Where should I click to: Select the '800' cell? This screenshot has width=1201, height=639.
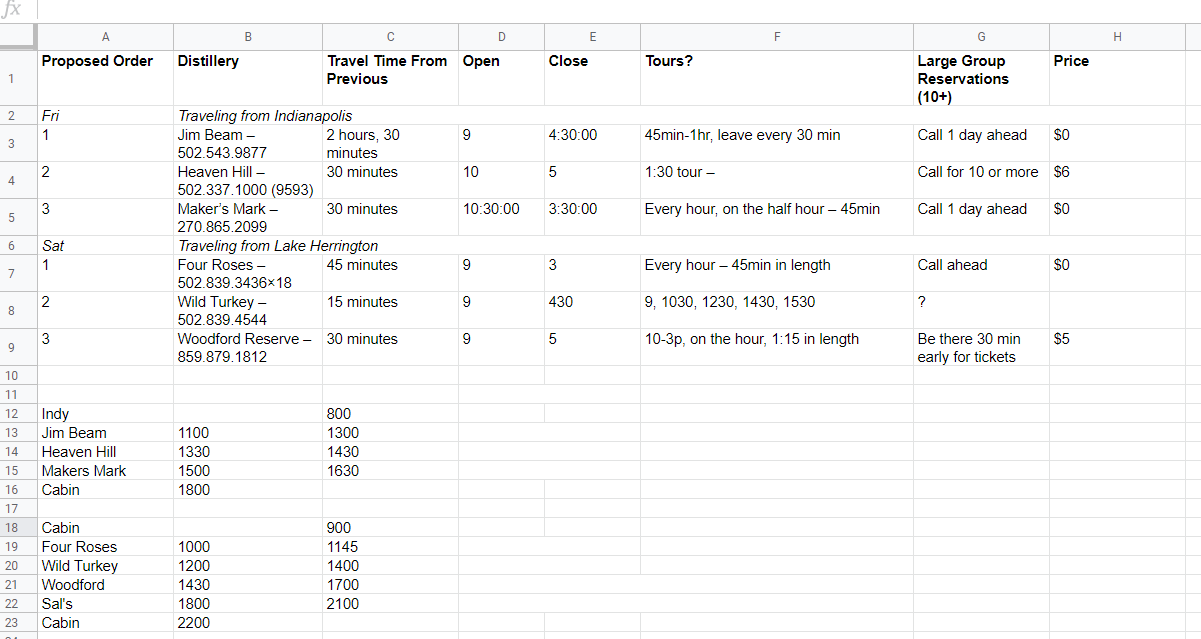tap(391, 414)
